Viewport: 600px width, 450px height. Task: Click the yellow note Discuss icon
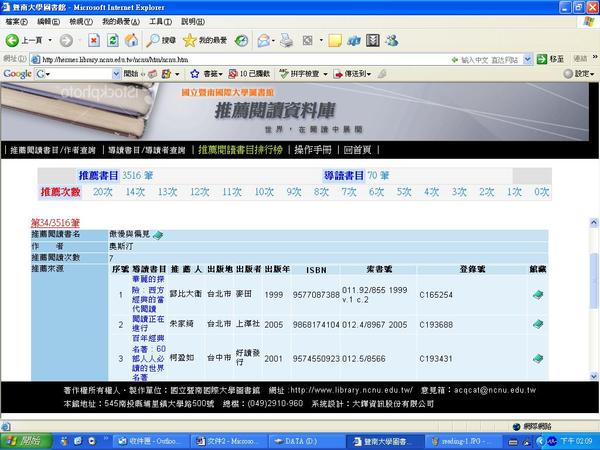tap(335, 40)
